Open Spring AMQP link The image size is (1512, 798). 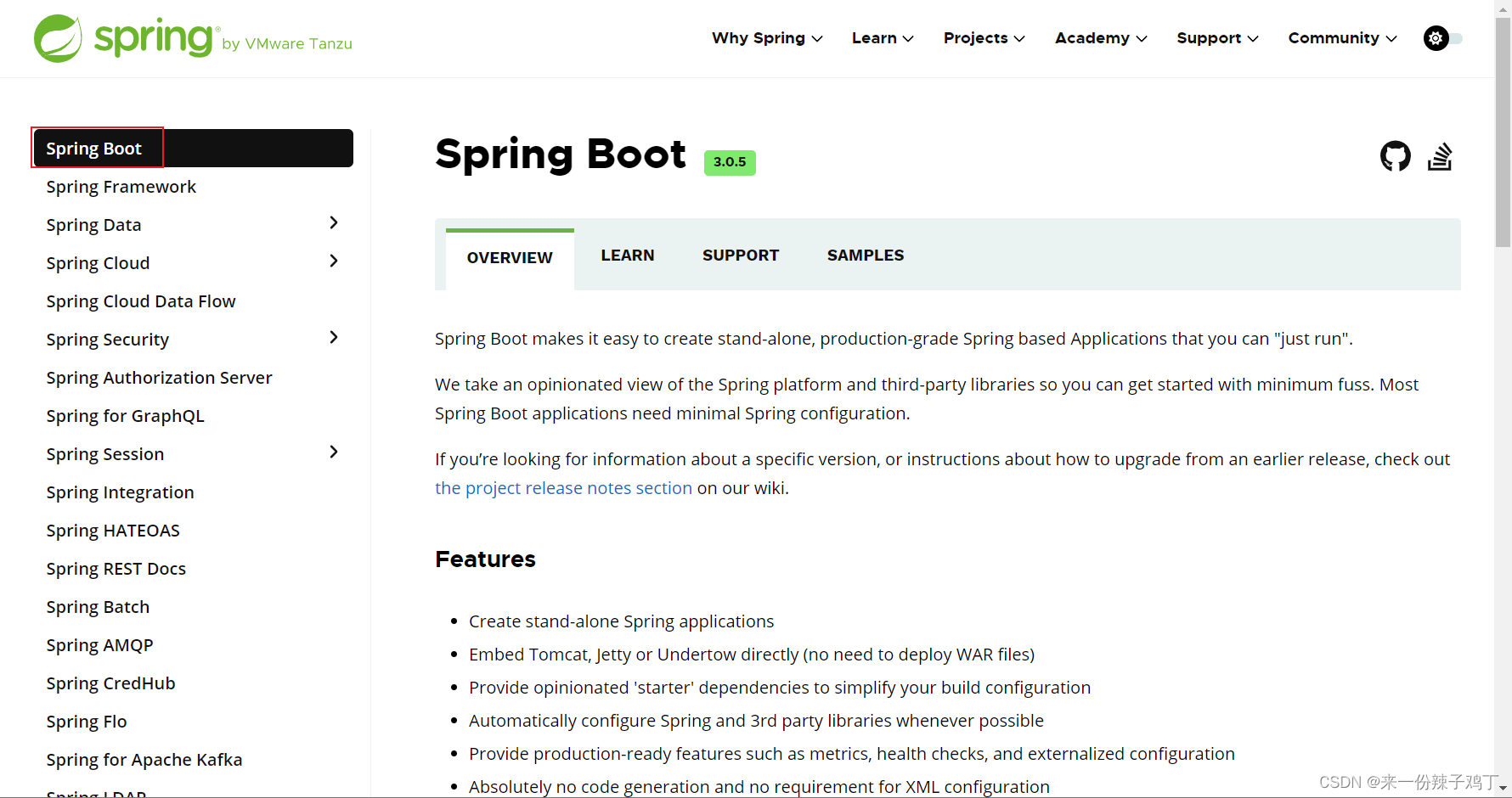pyautogui.click(x=99, y=645)
